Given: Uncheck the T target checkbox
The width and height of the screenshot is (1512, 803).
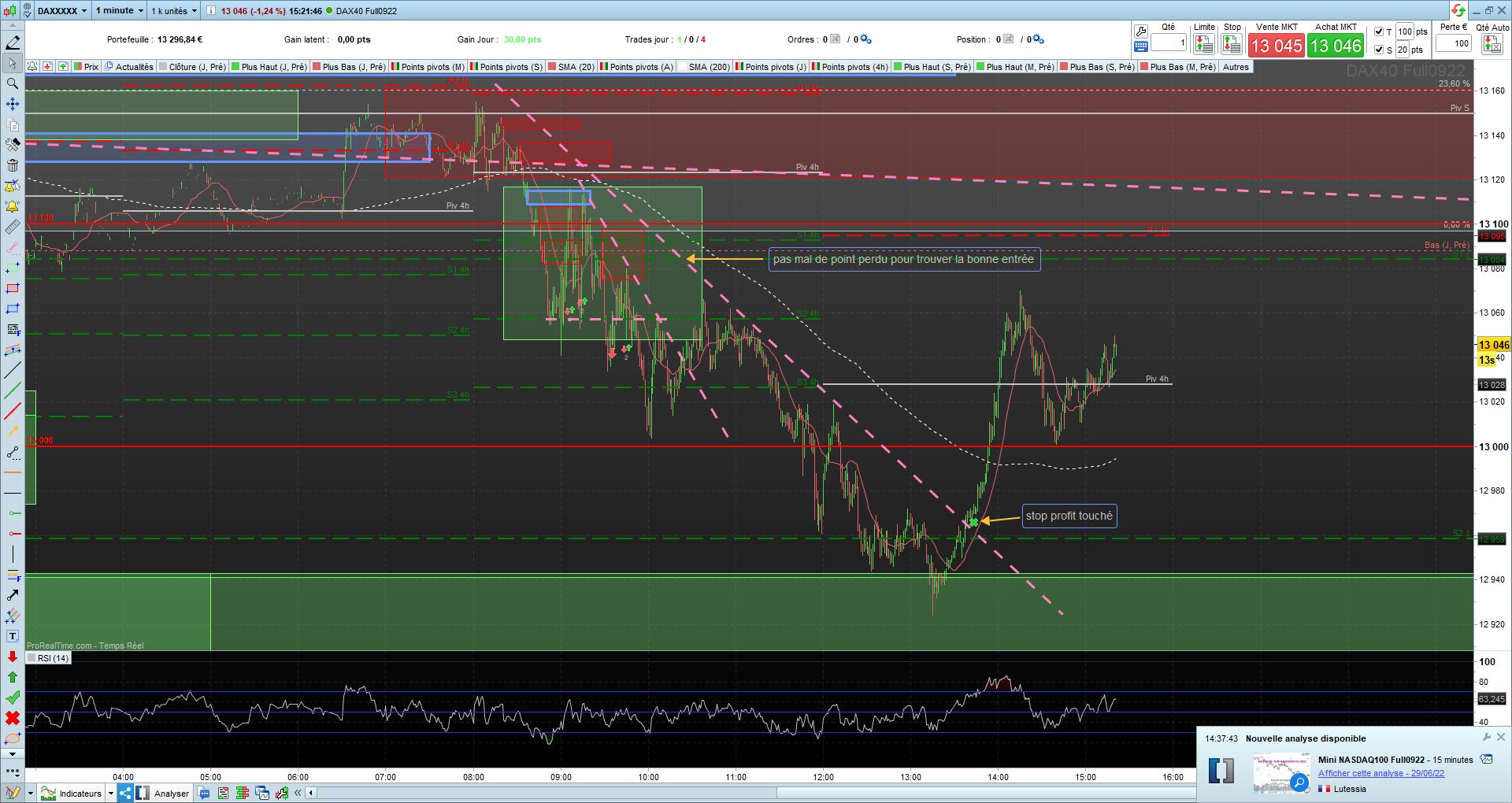Looking at the screenshot, I should point(1379,31).
